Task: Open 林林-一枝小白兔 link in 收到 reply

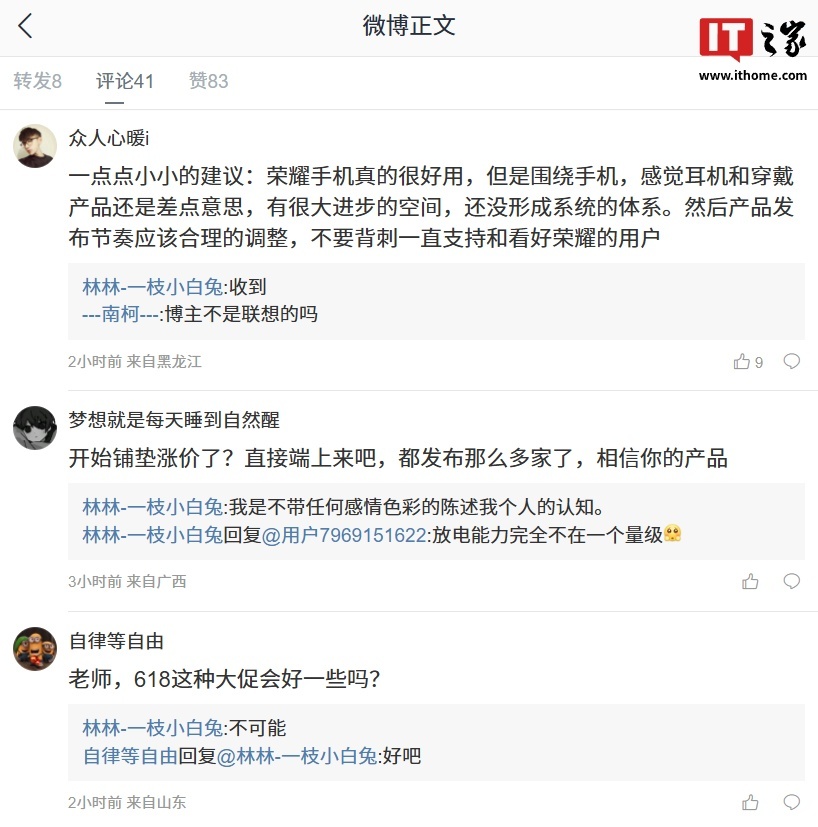Action: tap(153, 288)
